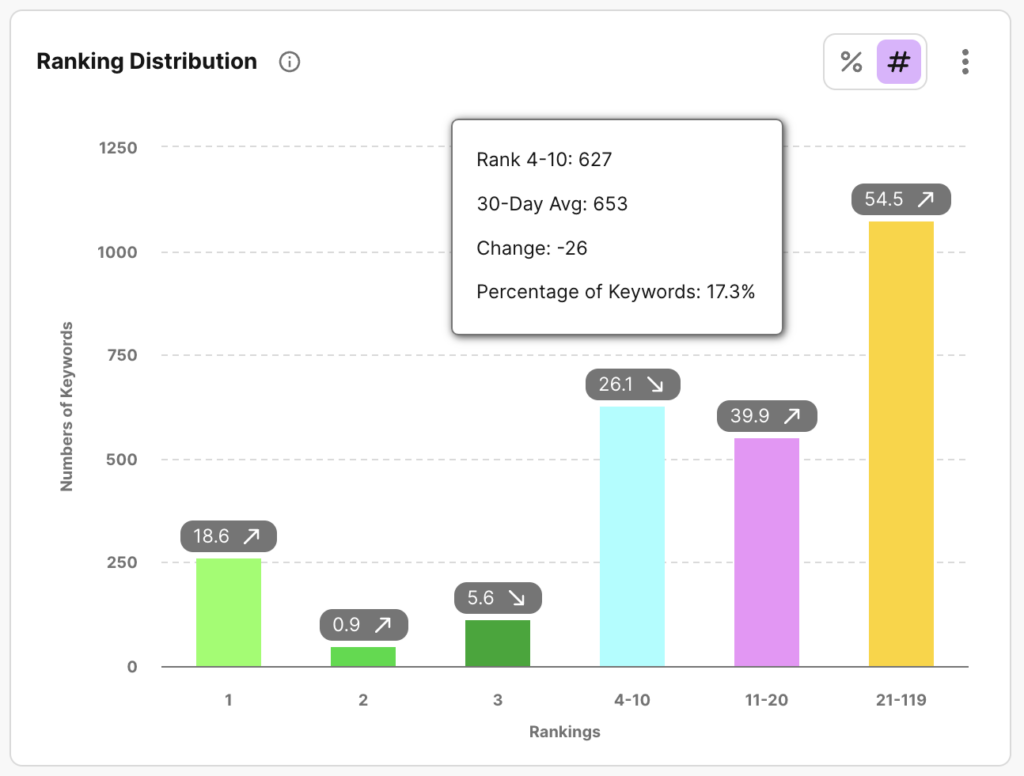Click the Ranking Distribution title
Screen dimensions: 1024x776
click(x=146, y=62)
